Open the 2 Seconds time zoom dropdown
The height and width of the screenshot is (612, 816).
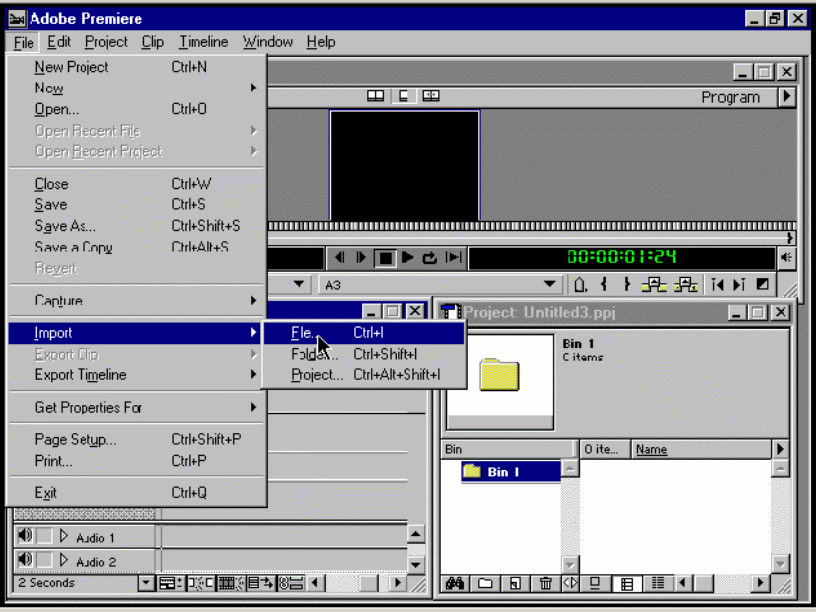coord(146,583)
